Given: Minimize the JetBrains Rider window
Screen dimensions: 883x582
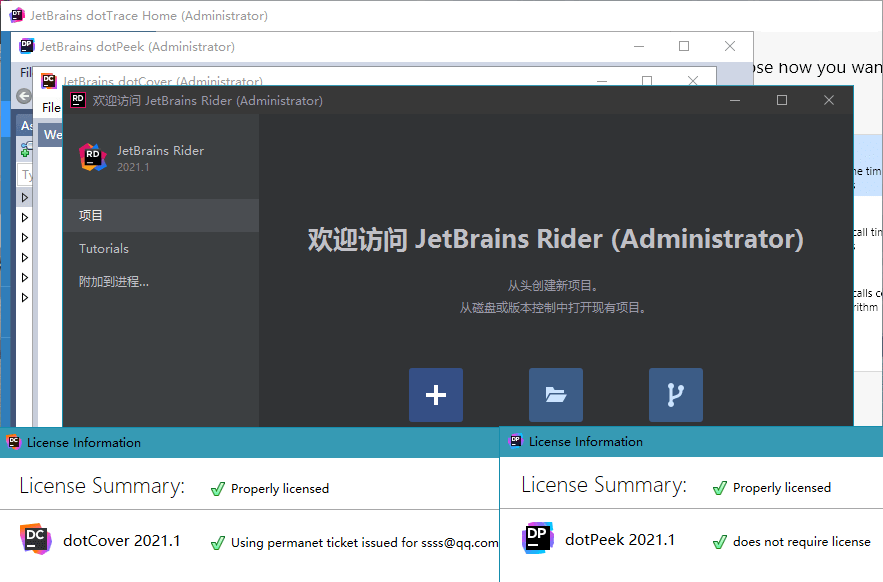Looking at the screenshot, I should [735, 100].
